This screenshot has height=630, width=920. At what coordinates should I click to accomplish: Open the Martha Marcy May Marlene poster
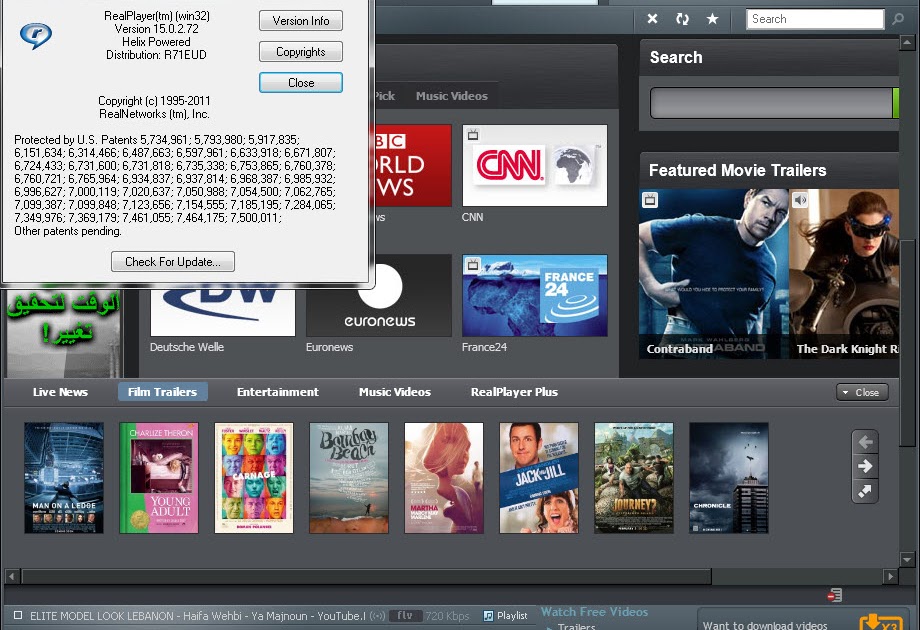click(x=444, y=478)
